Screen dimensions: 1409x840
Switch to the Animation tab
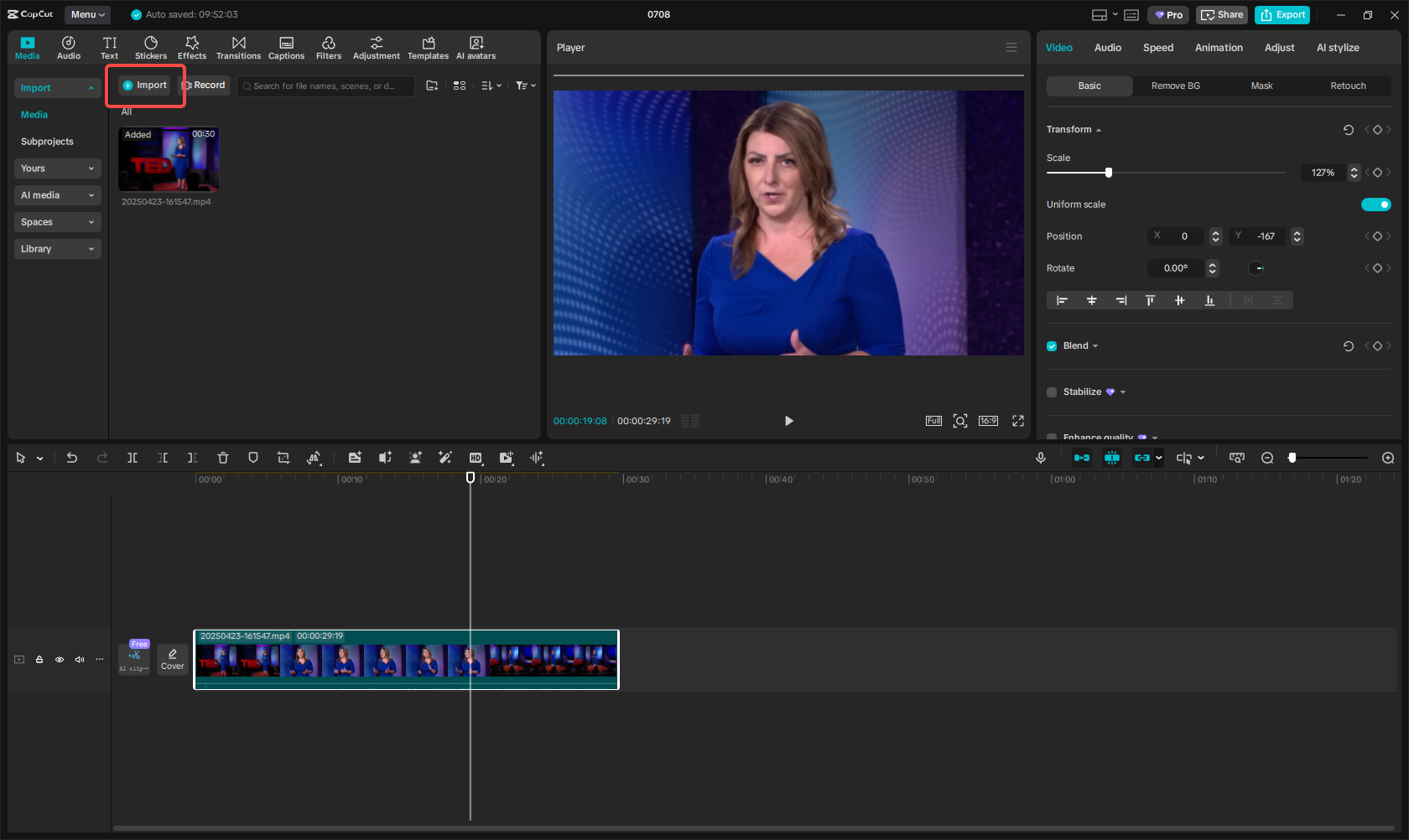tap(1219, 48)
